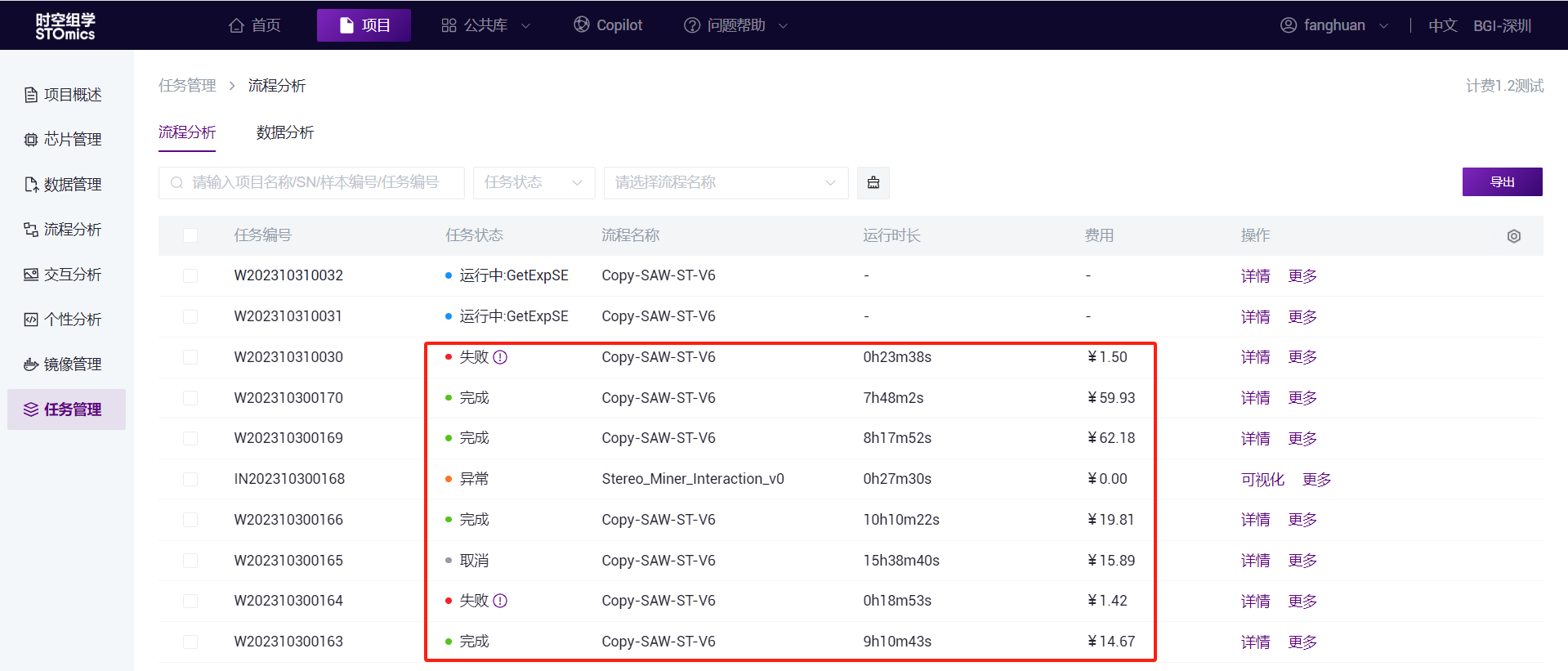
Task: Toggle the select-all checkbox in table header
Action: tap(190, 235)
